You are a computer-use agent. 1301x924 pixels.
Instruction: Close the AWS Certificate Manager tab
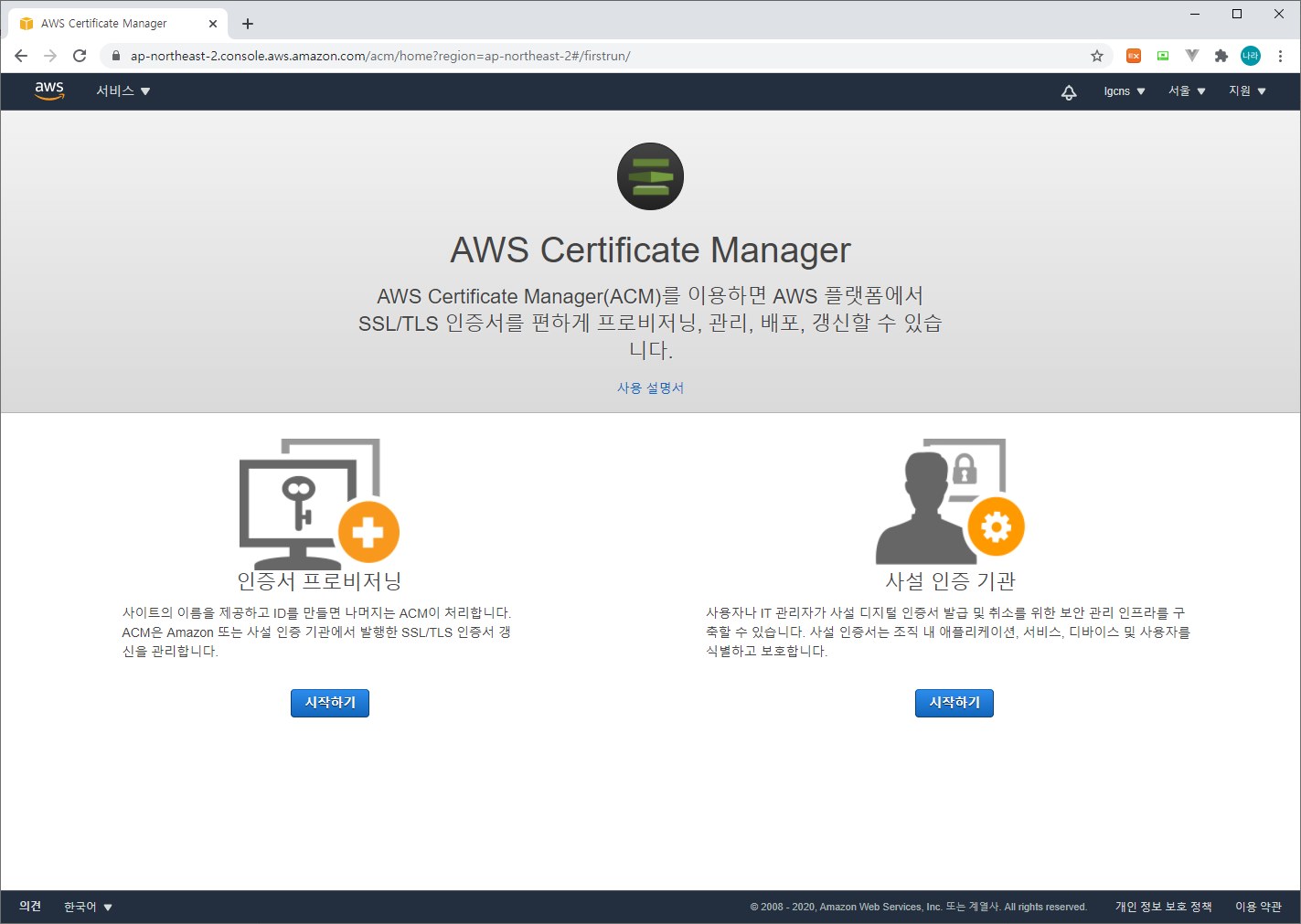coord(213,24)
